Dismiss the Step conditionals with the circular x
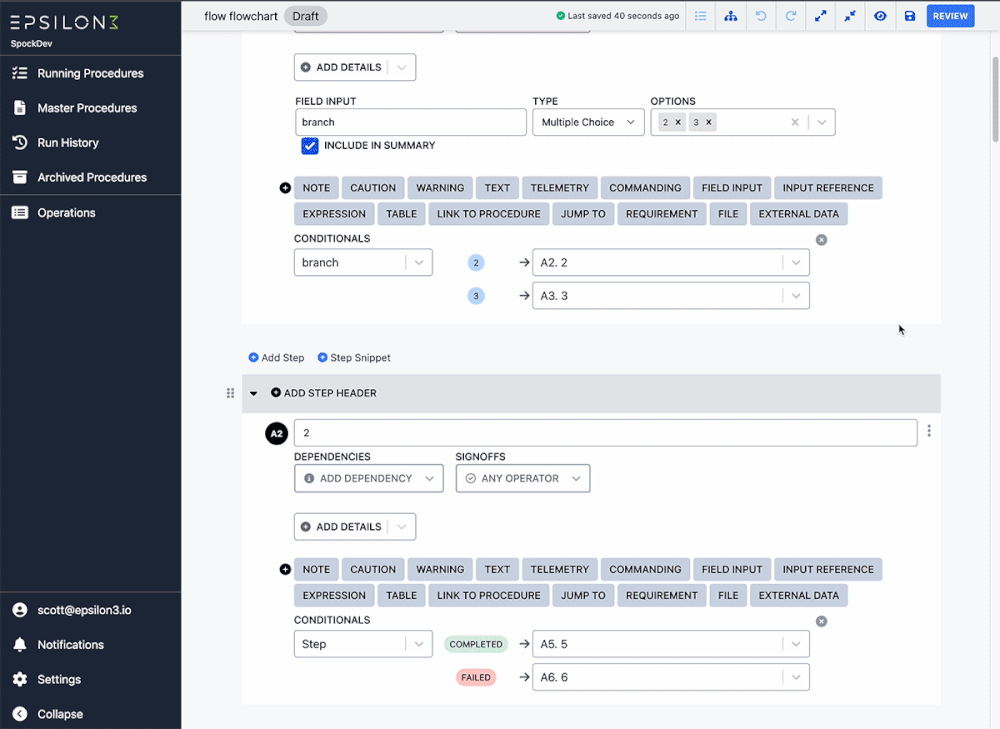Viewport: 1000px width, 729px height. tap(821, 621)
